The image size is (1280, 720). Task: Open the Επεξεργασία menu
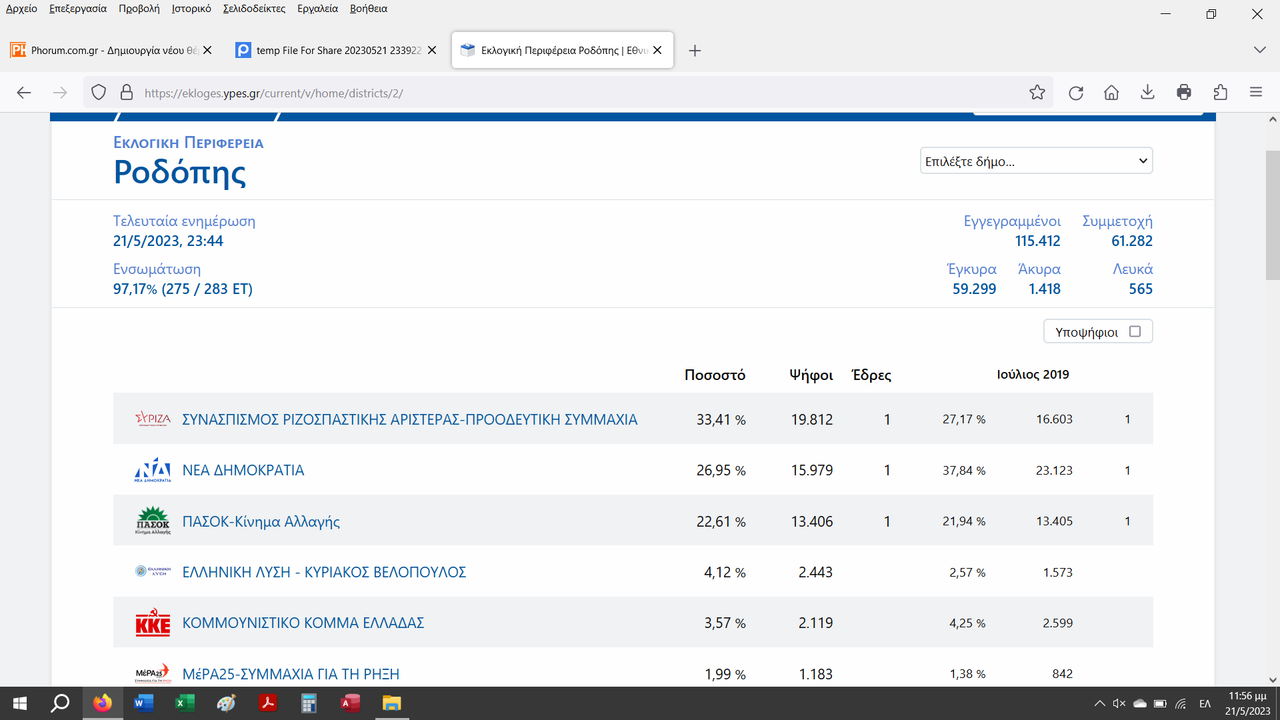pyautogui.click(x=77, y=9)
